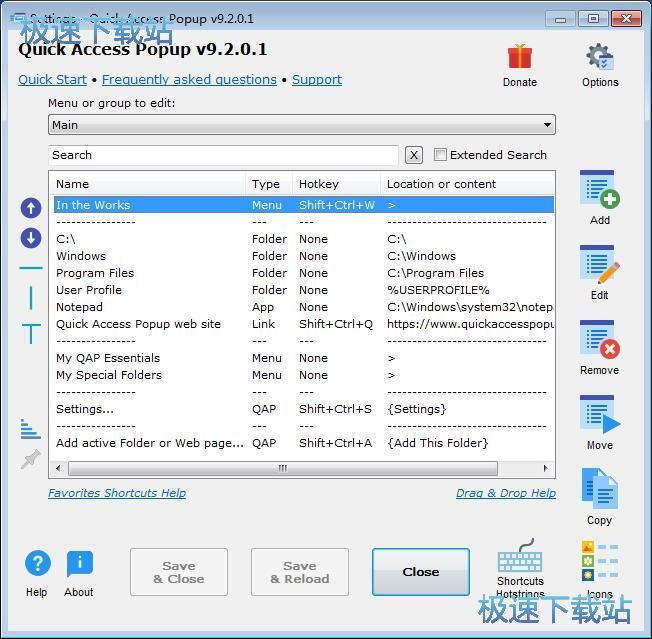Viewport: 652px width, 639px height.
Task: Click the Add favorite icon
Action: [x=599, y=190]
